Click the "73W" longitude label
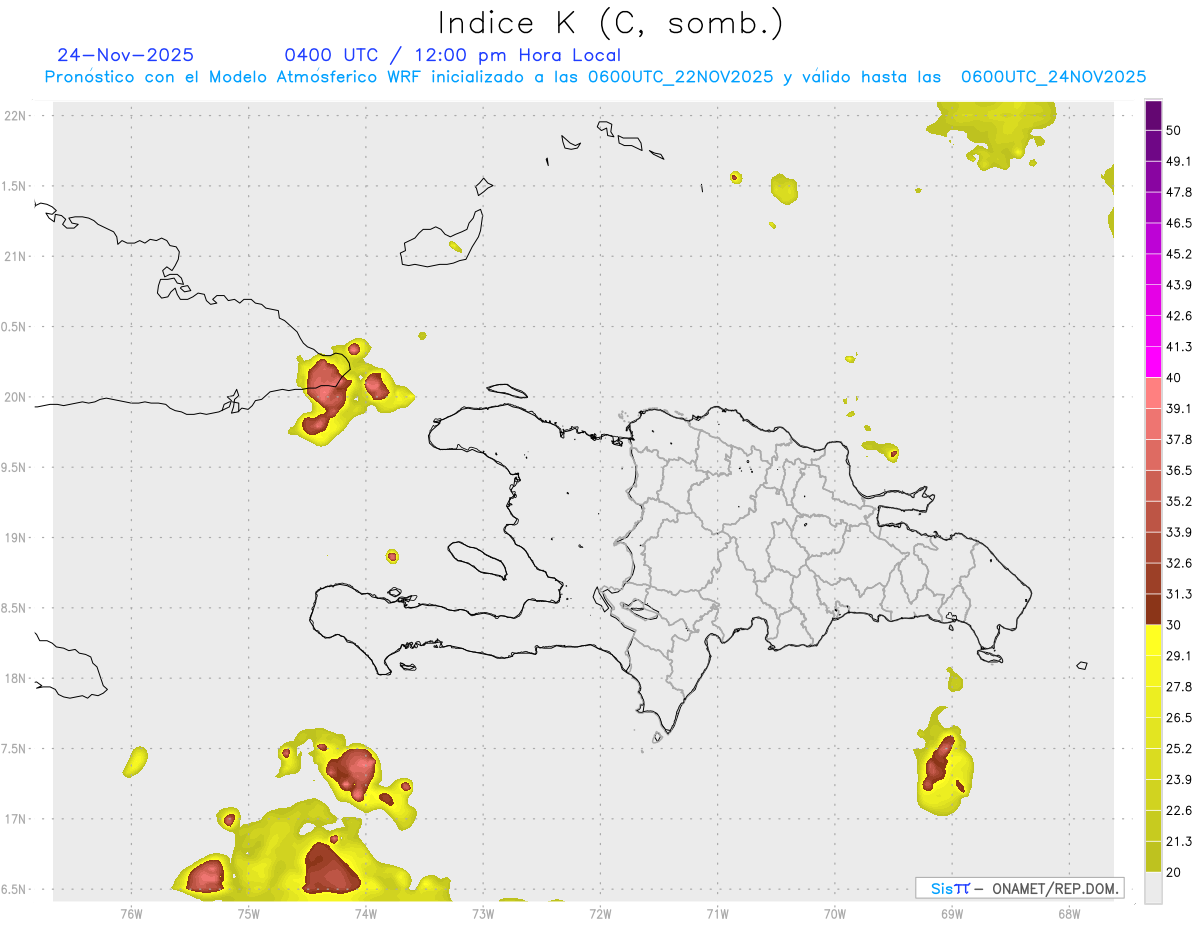The image size is (1200, 927). (x=483, y=913)
